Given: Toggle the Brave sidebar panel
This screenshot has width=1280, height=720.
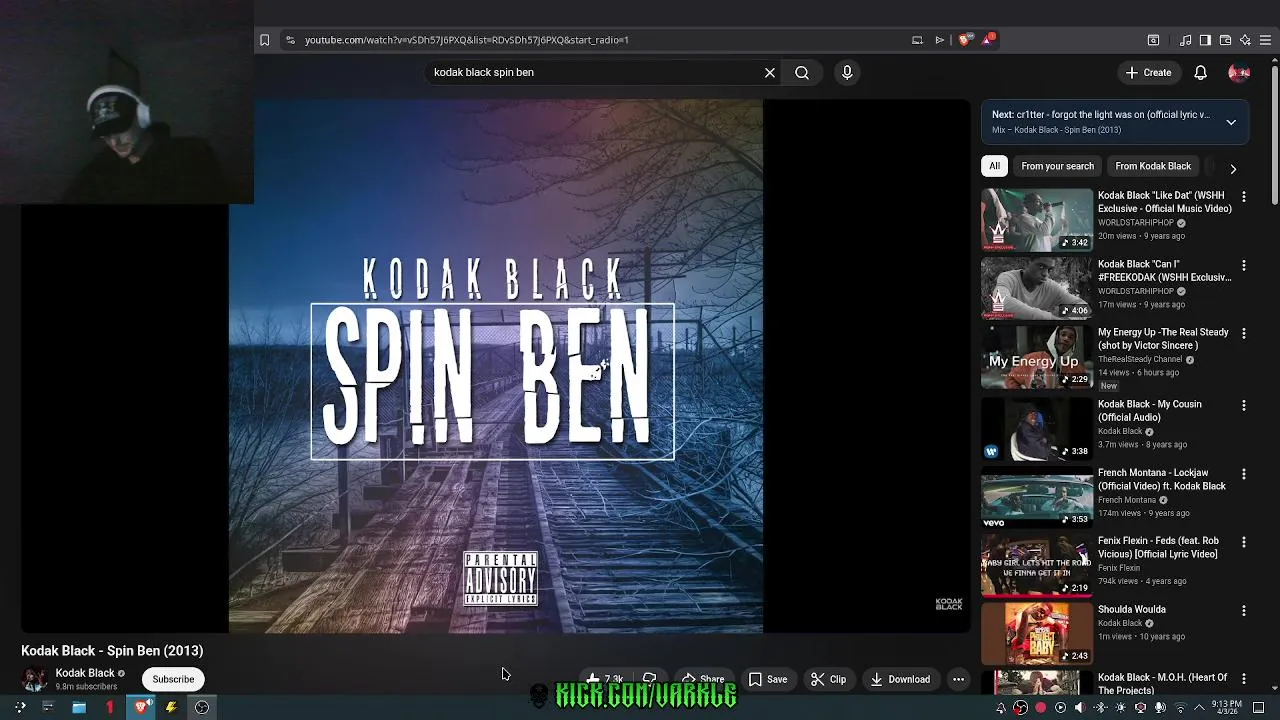Looking at the screenshot, I should [1205, 40].
